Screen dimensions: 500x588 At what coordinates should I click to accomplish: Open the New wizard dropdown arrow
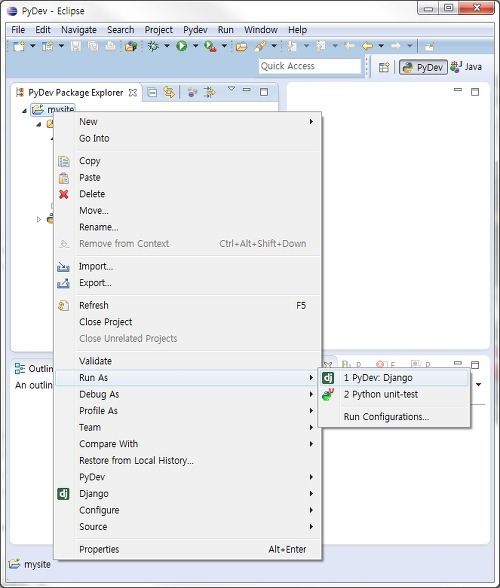click(x=33, y=46)
